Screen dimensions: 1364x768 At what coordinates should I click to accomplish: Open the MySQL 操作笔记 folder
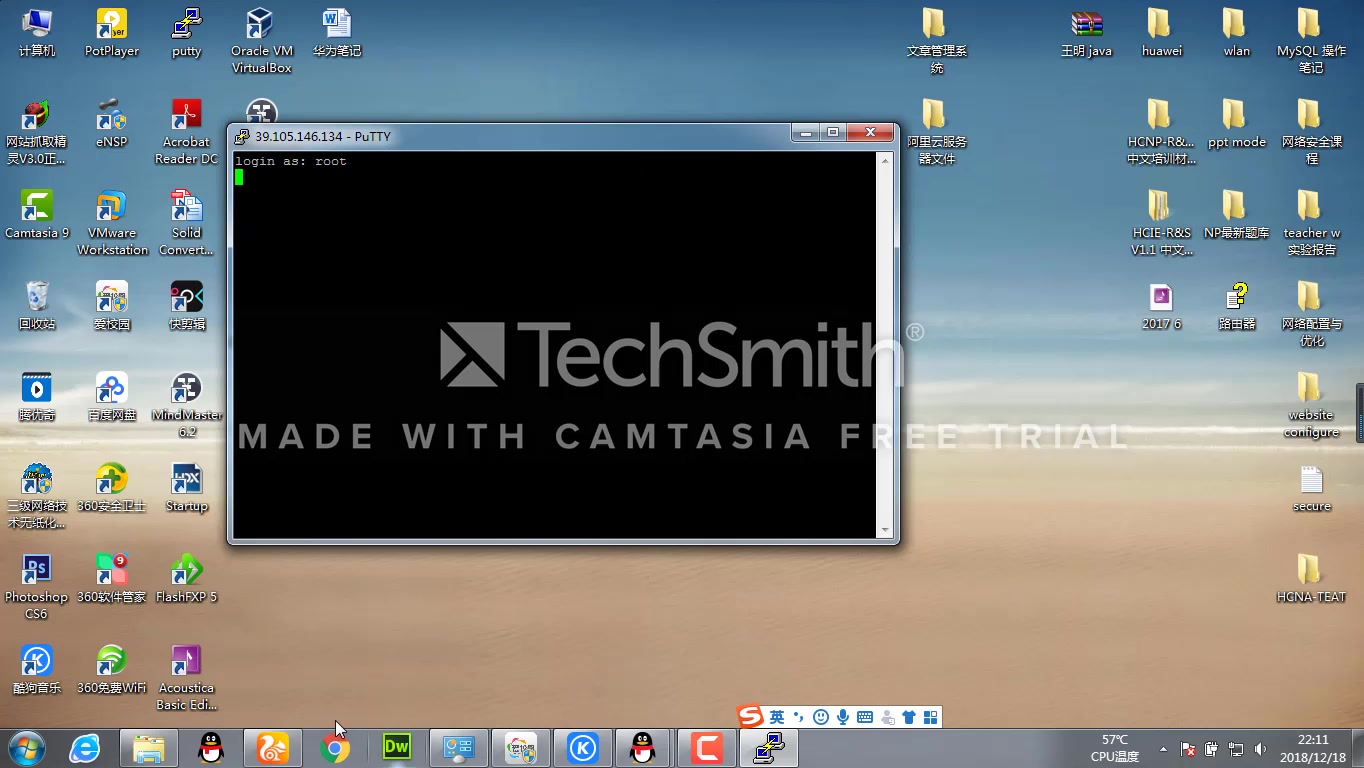(1311, 40)
